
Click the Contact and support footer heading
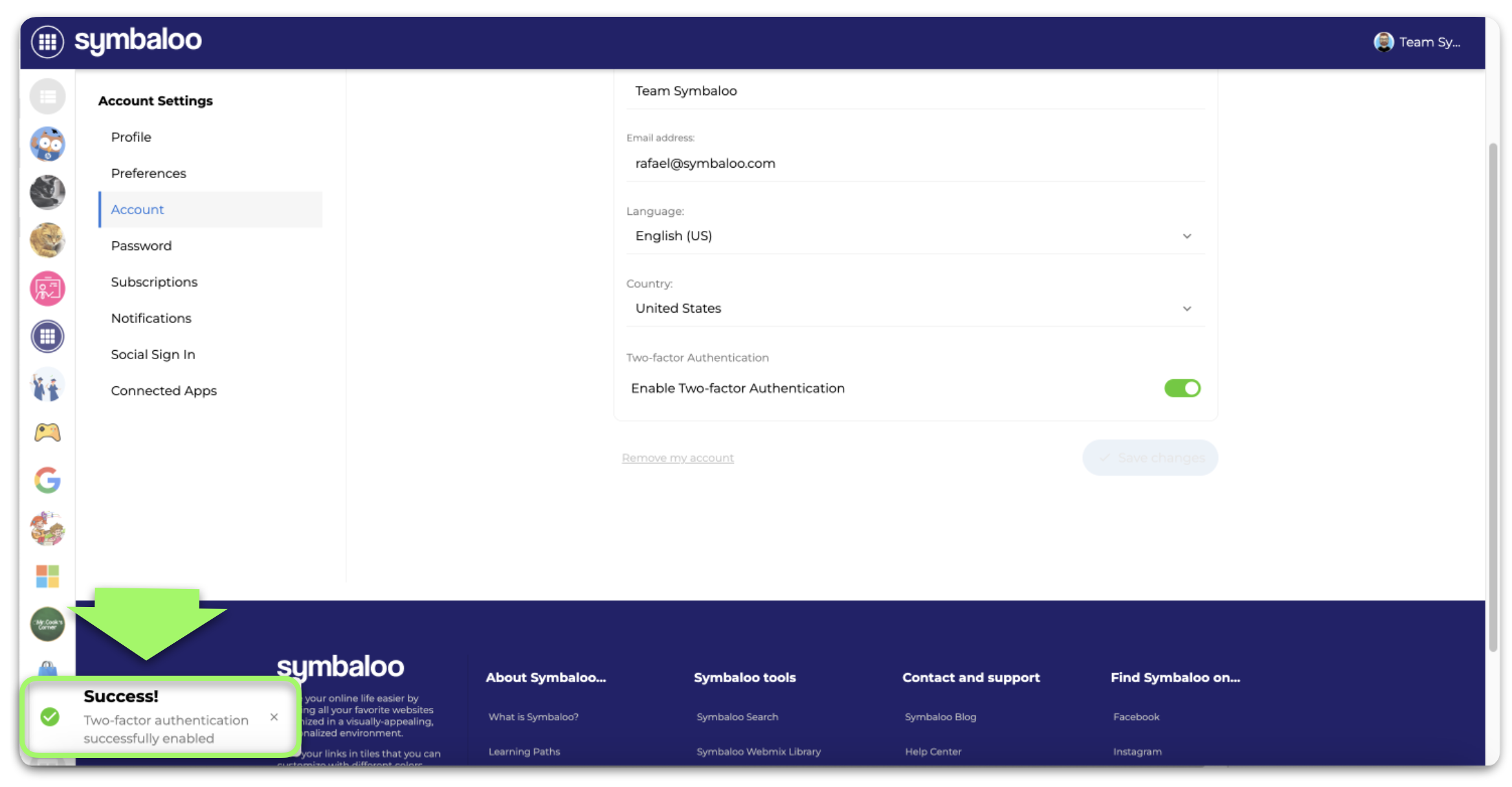[971, 678]
